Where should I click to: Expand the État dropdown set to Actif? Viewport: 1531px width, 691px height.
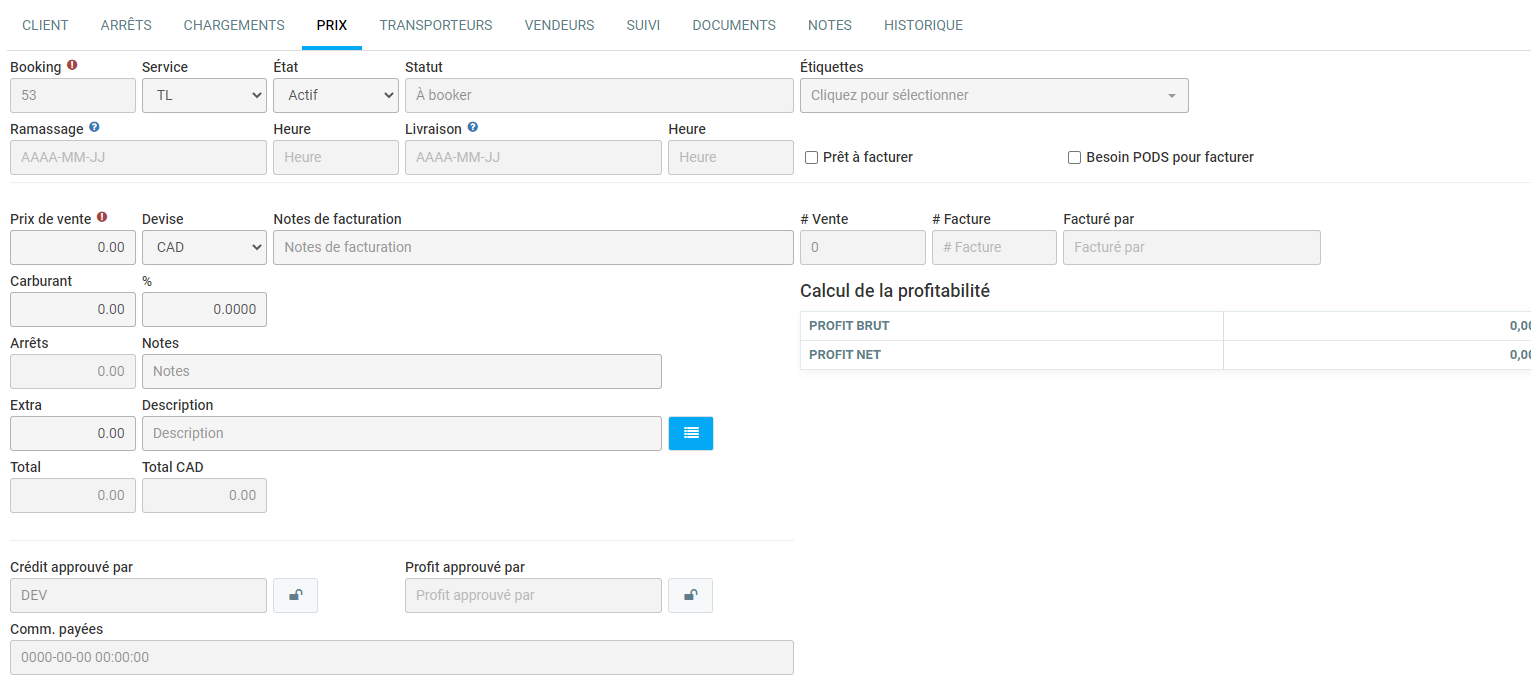click(335, 95)
